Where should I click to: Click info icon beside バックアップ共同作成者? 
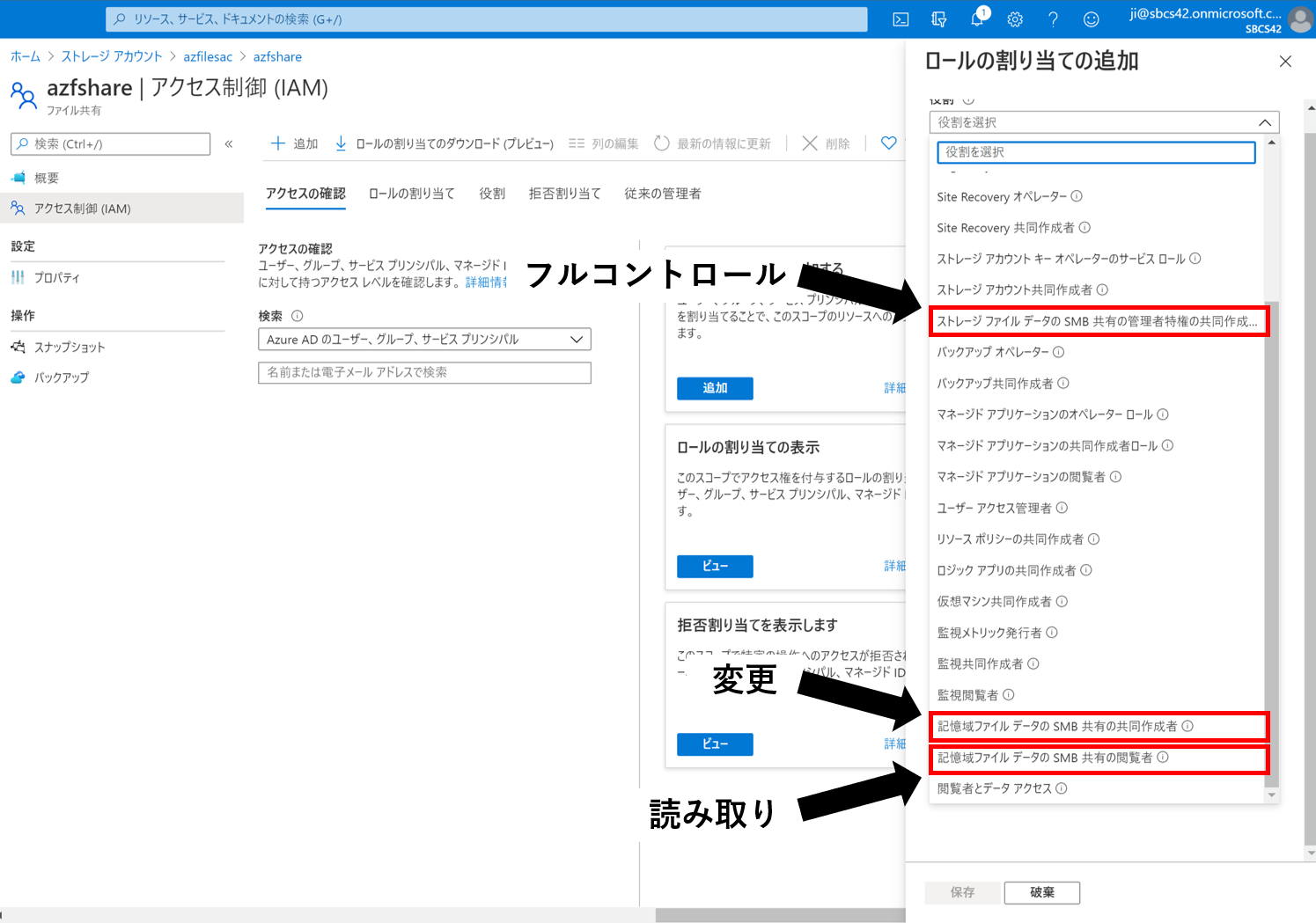[x=1063, y=383]
